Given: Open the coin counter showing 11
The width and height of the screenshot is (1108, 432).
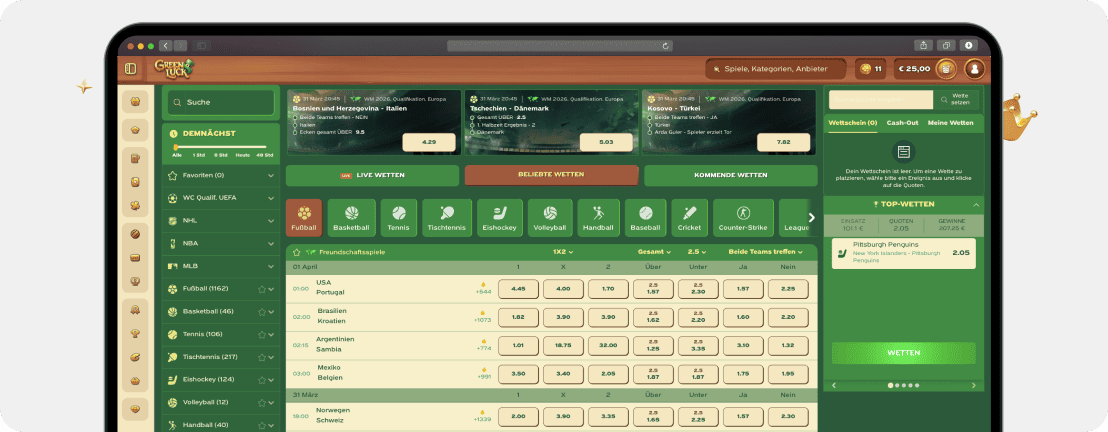Looking at the screenshot, I should 871,69.
